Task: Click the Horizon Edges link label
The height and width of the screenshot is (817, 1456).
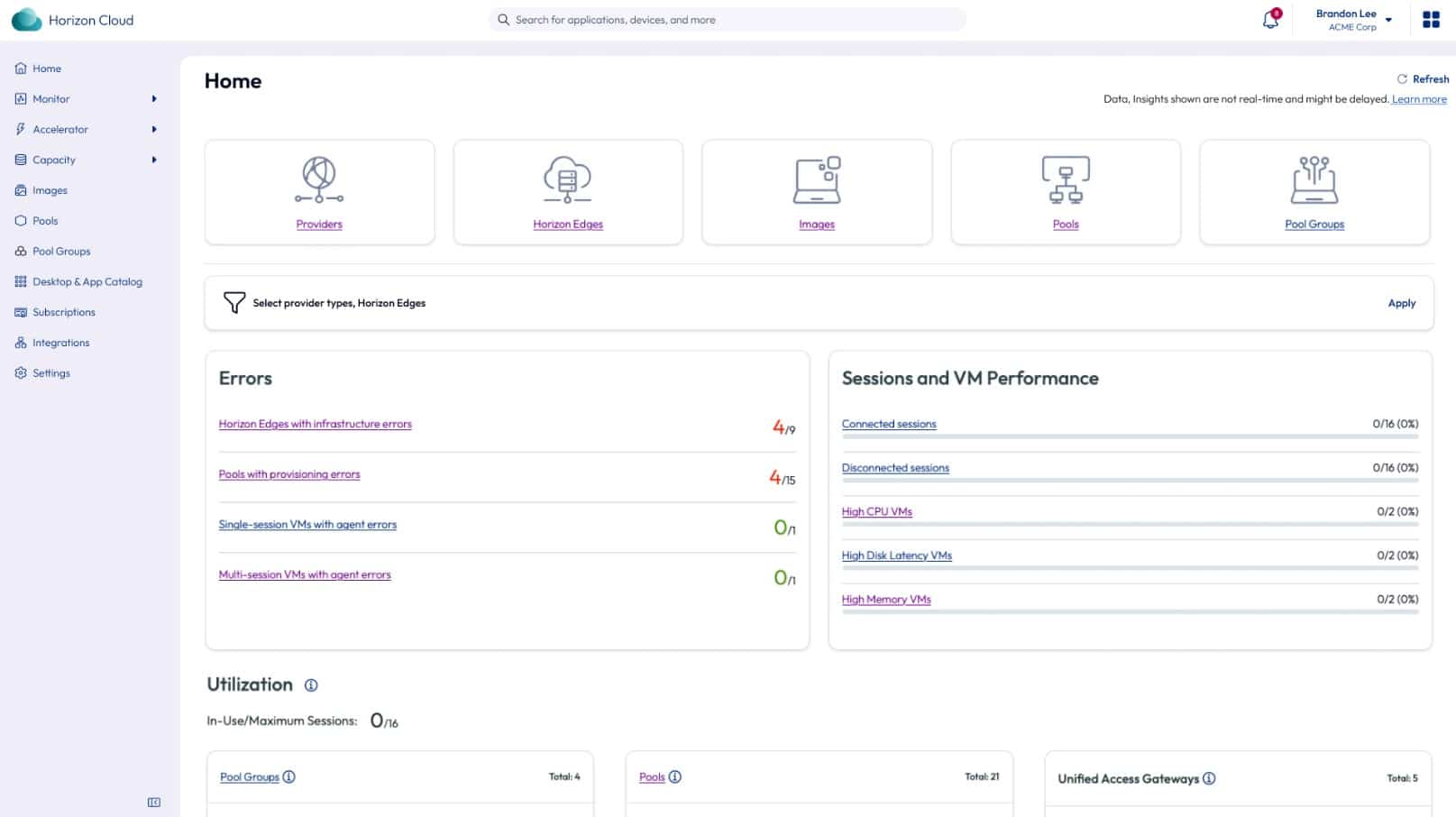Action: coord(568,225)
